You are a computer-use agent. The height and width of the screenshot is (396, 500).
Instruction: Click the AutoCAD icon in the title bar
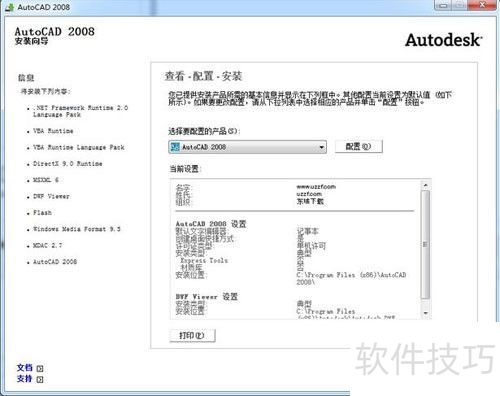[9, 7]
